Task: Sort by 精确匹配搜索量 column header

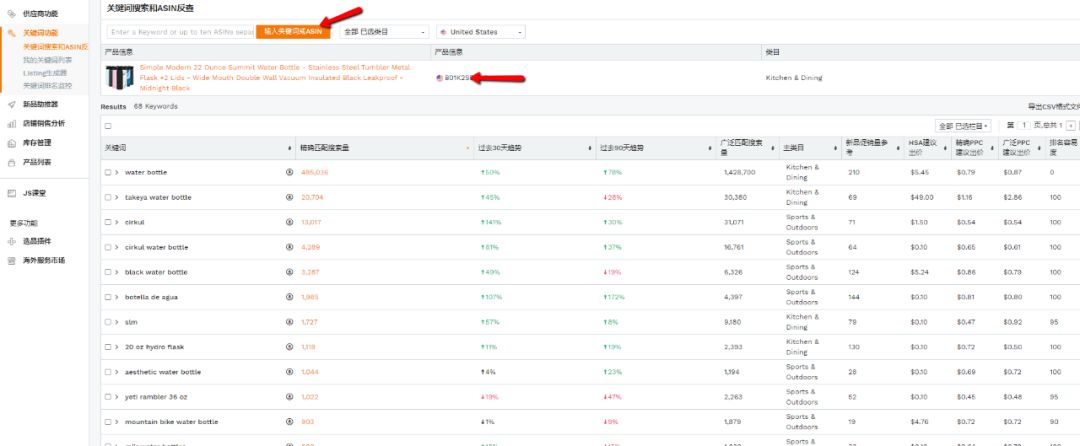Action: coord(324,148)
